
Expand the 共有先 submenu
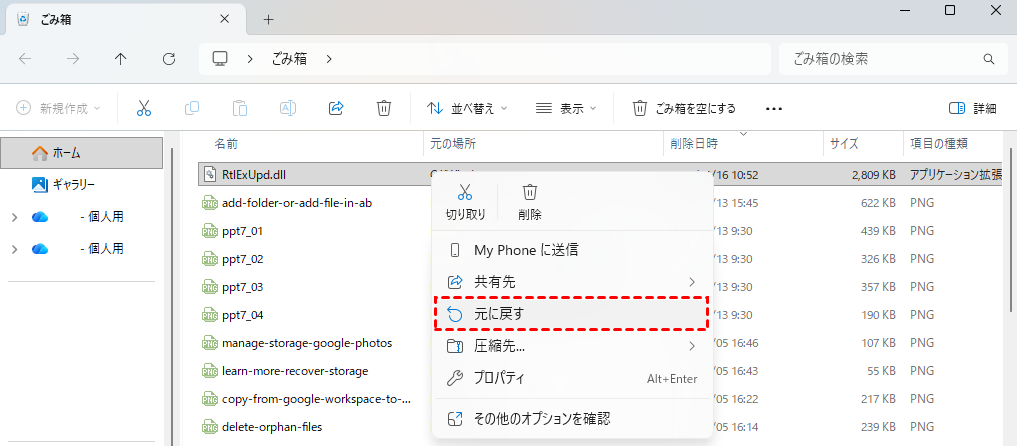tap(571, 282)
